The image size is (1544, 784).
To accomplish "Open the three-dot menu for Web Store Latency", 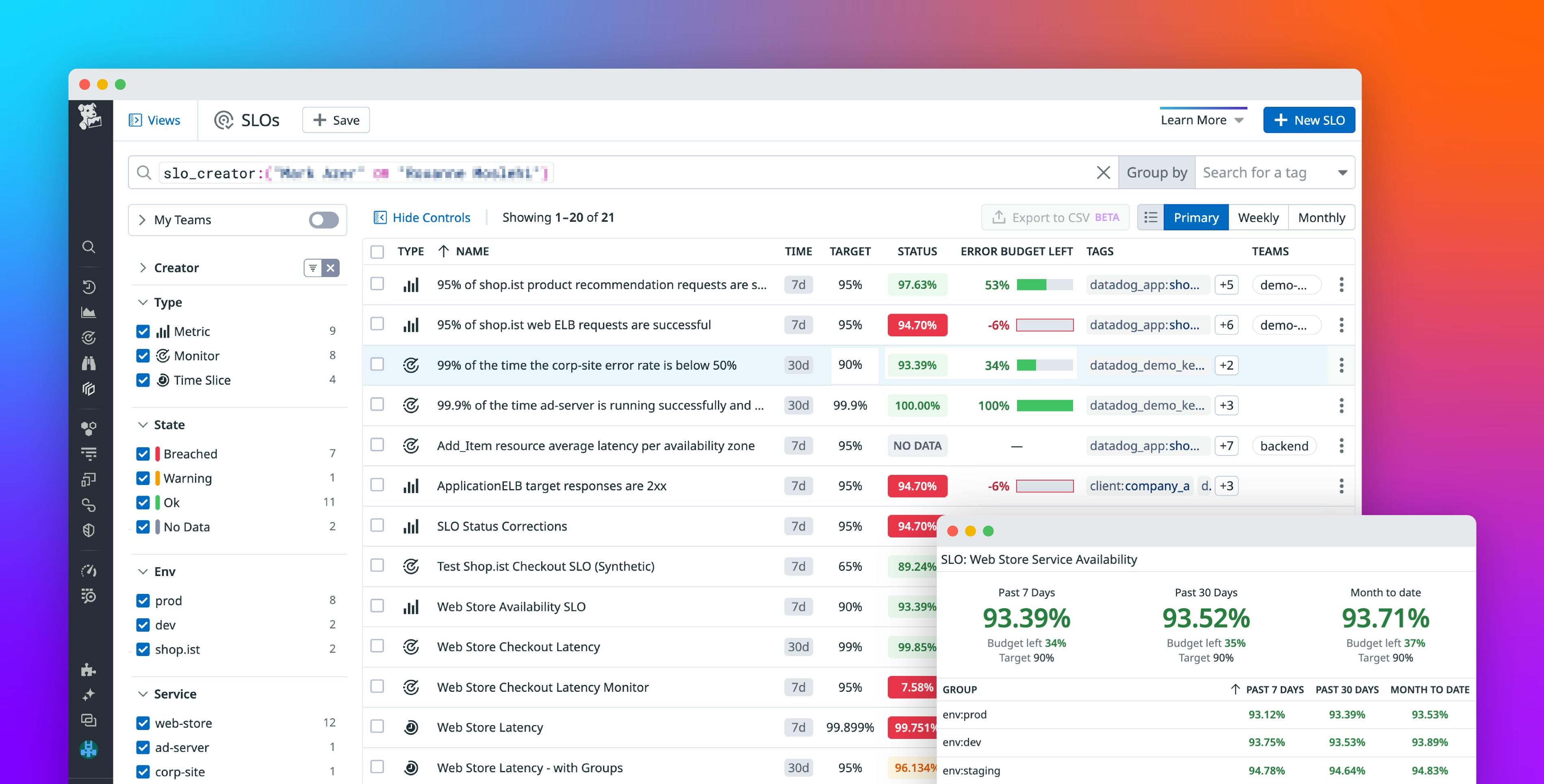I will click(1341, 727).
